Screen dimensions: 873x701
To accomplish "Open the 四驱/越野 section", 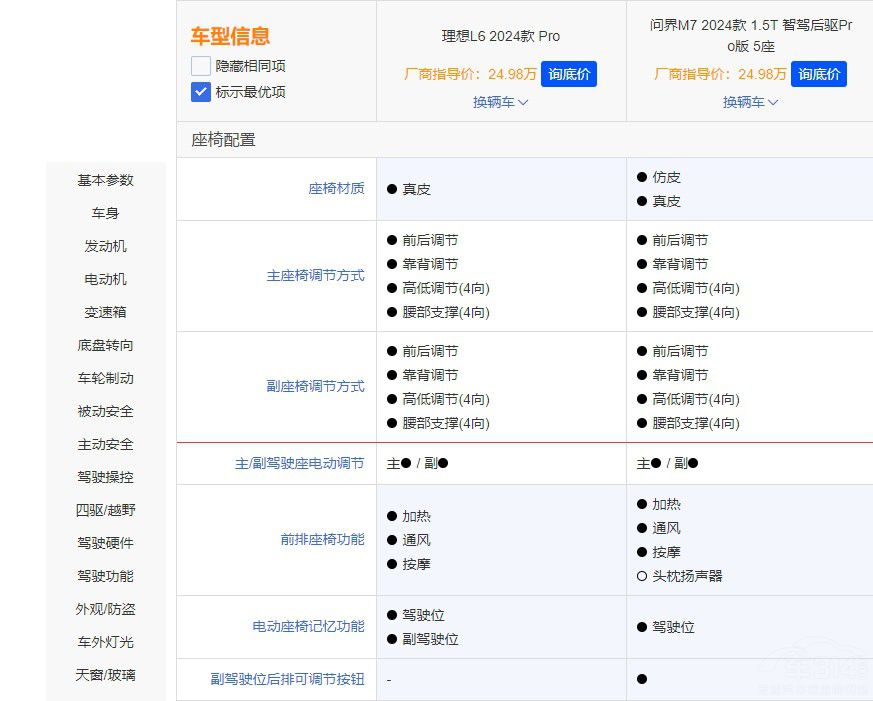I will click(x=105, y=510).
